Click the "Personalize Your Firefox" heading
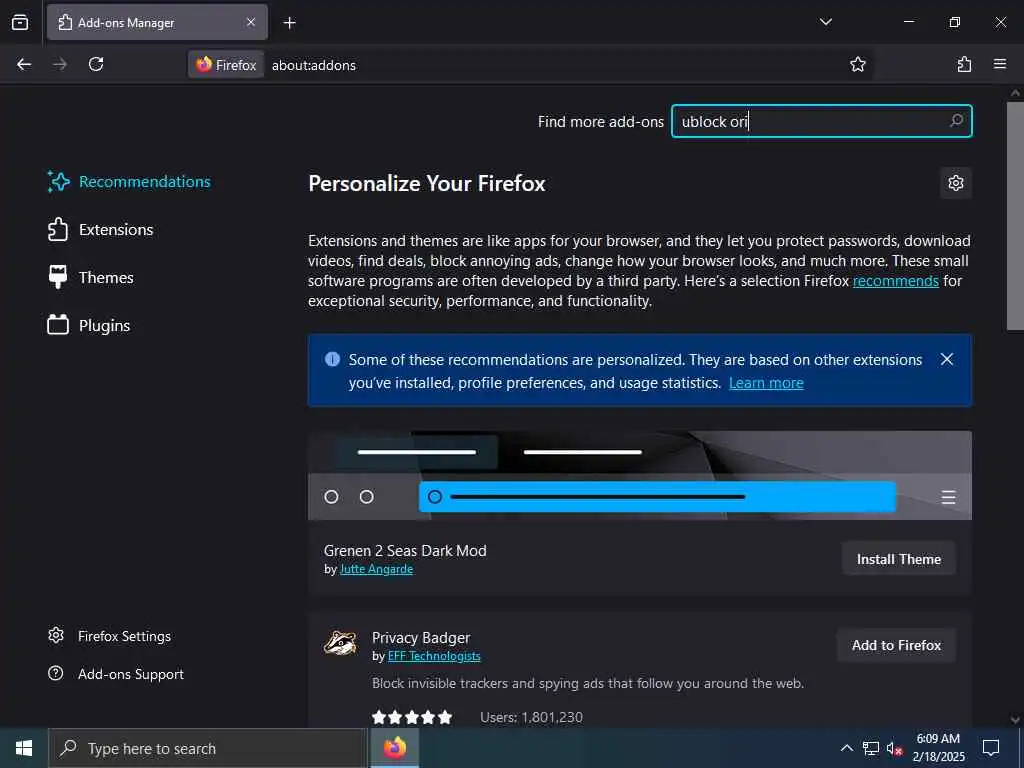 pos(426,184)
